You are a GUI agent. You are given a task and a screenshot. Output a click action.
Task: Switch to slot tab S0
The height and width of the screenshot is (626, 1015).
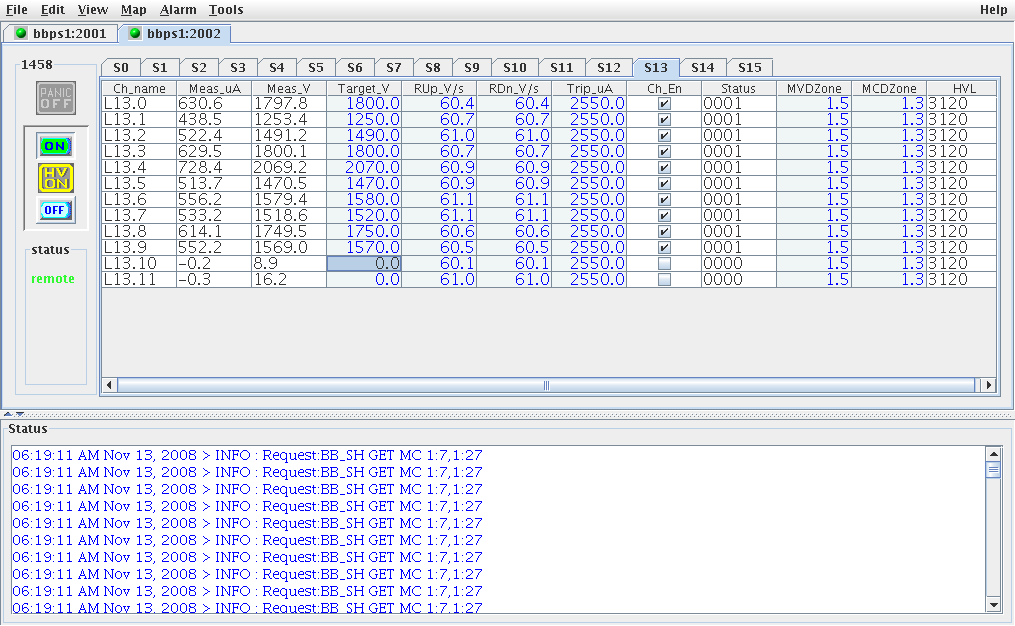coord(121,67)
